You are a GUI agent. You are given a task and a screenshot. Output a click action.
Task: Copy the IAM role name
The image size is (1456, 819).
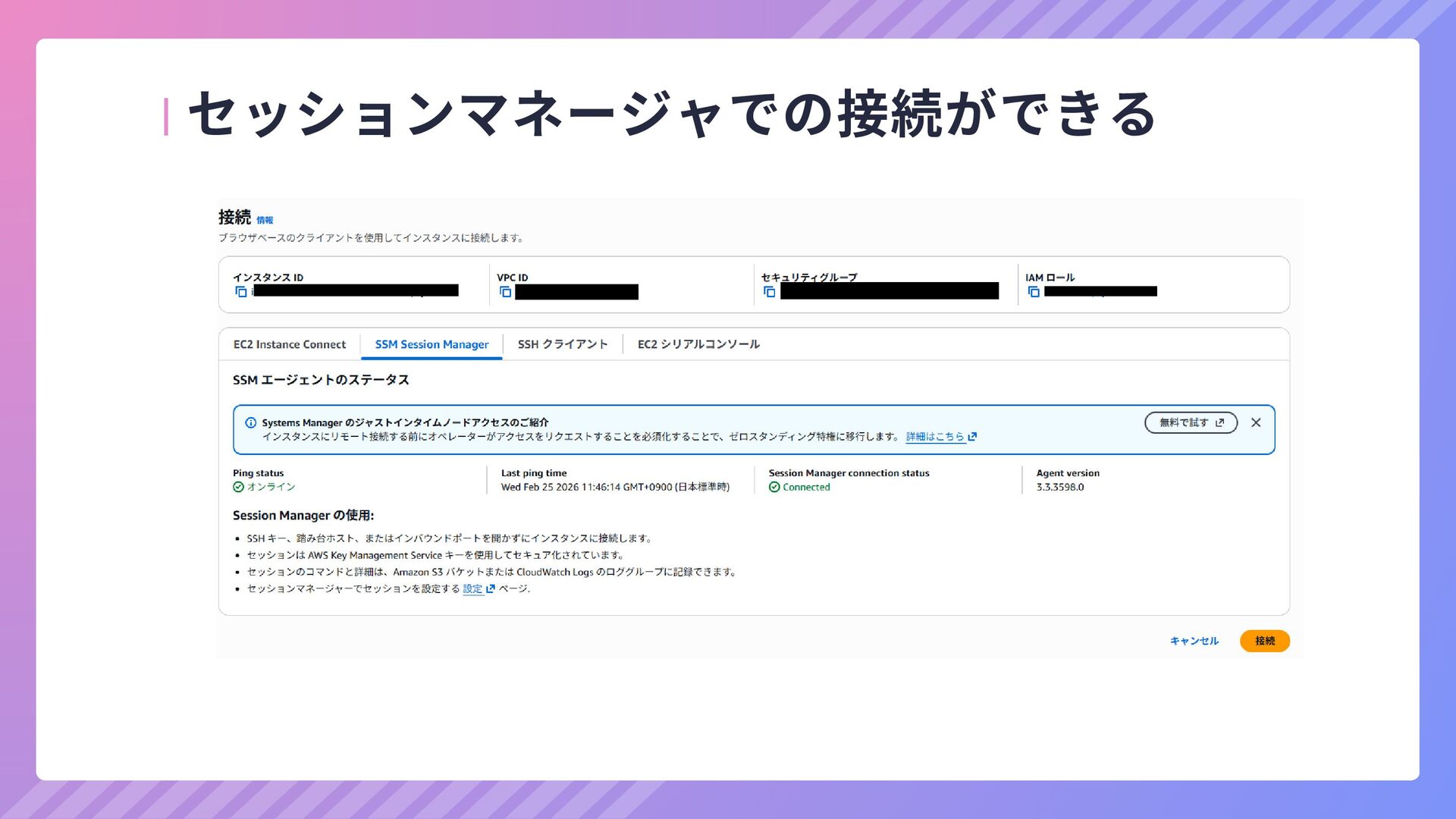coord(1033,292)
